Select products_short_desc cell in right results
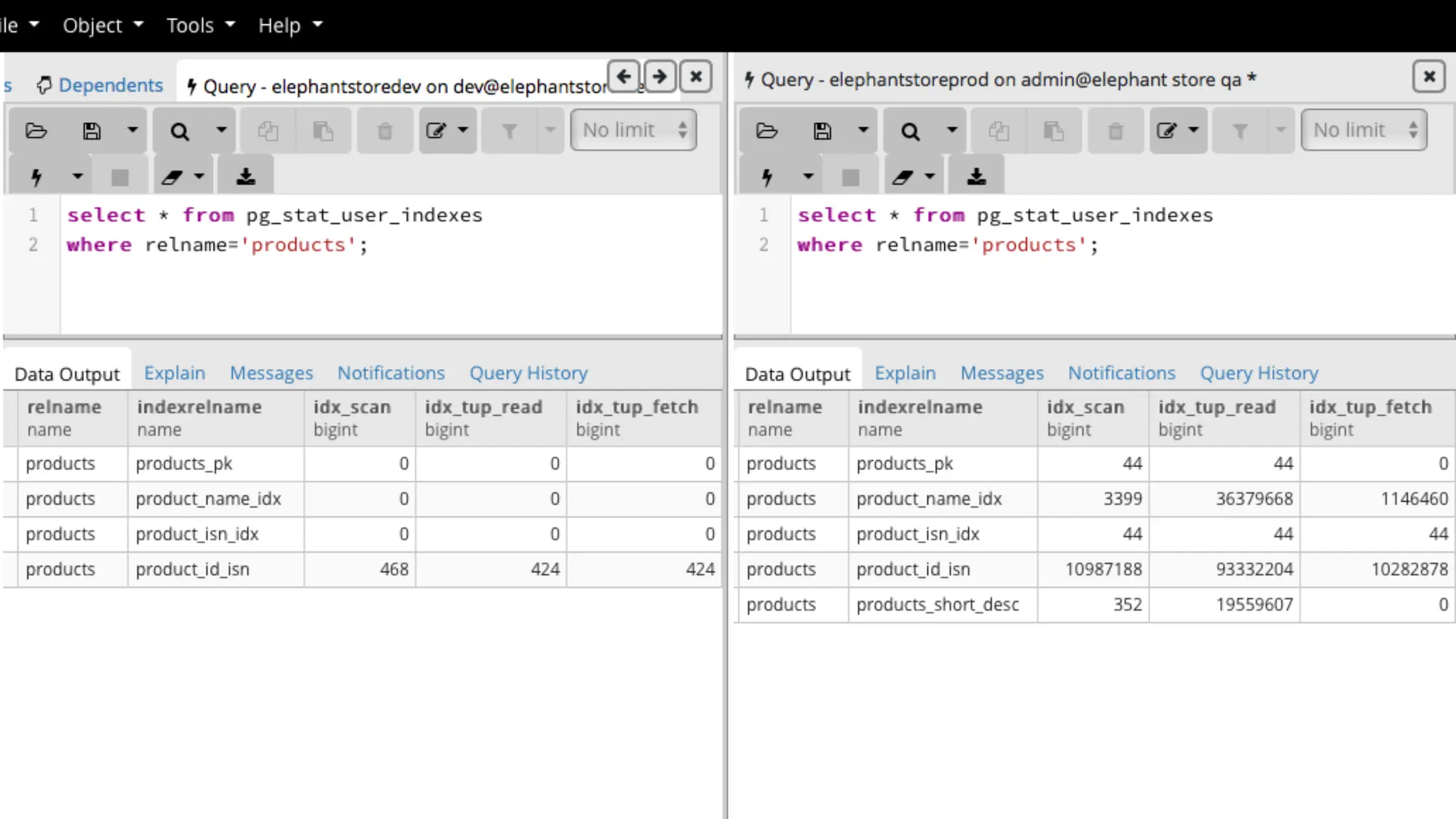The image size is (1456, 819). pos(937,604)
